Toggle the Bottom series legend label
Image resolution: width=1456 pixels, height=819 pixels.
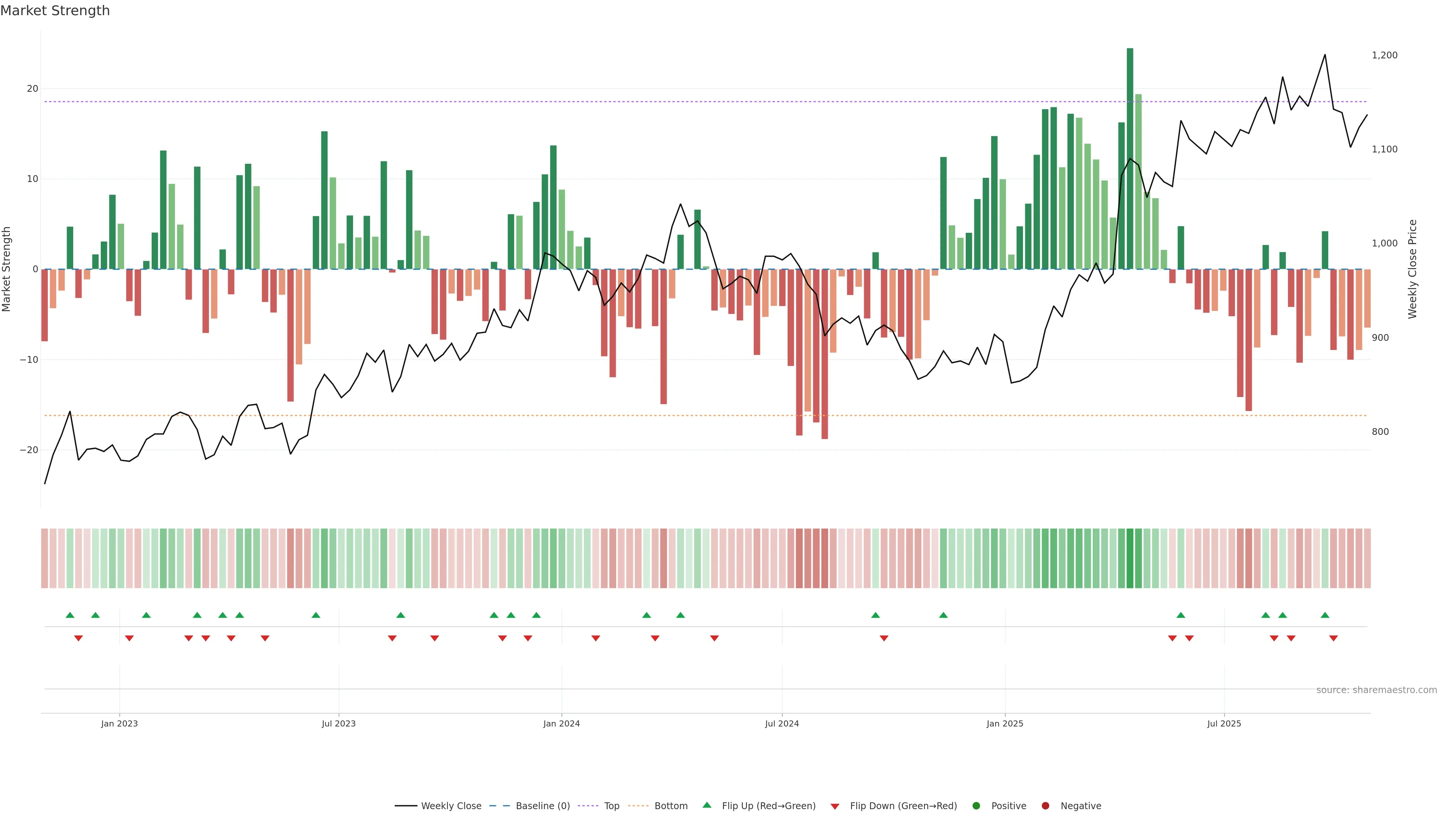[671, 806]
